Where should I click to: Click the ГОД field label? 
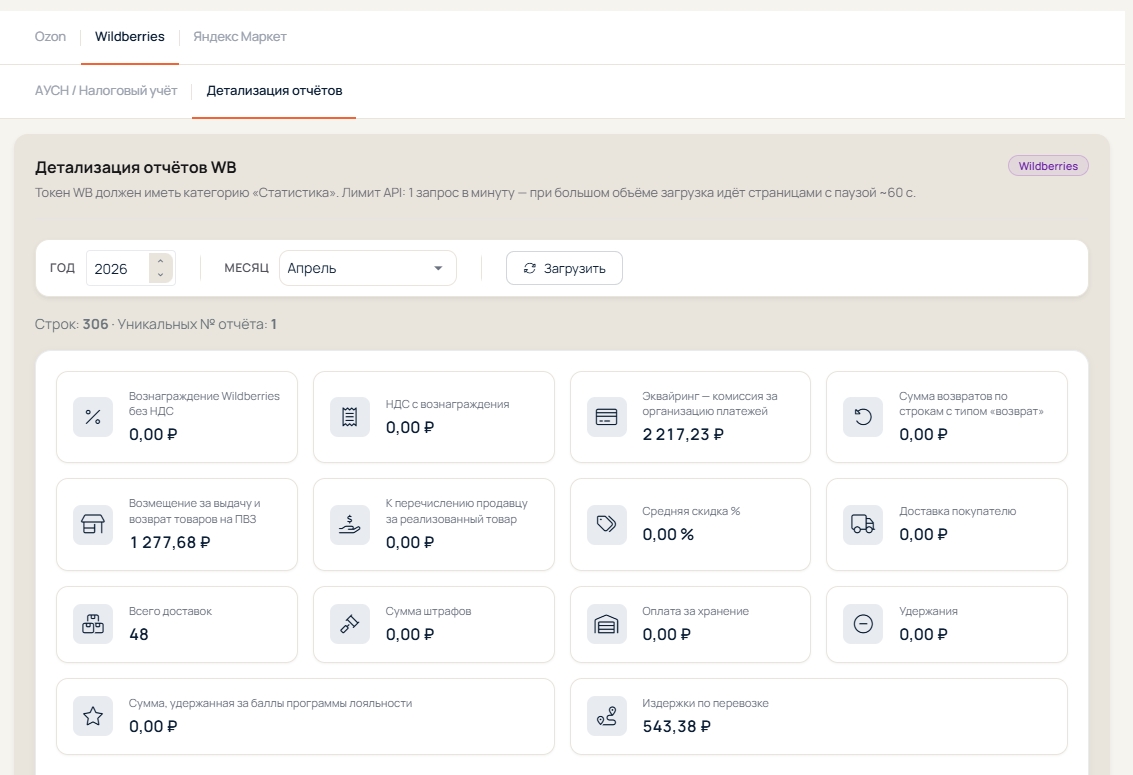(x=62, y=268)
